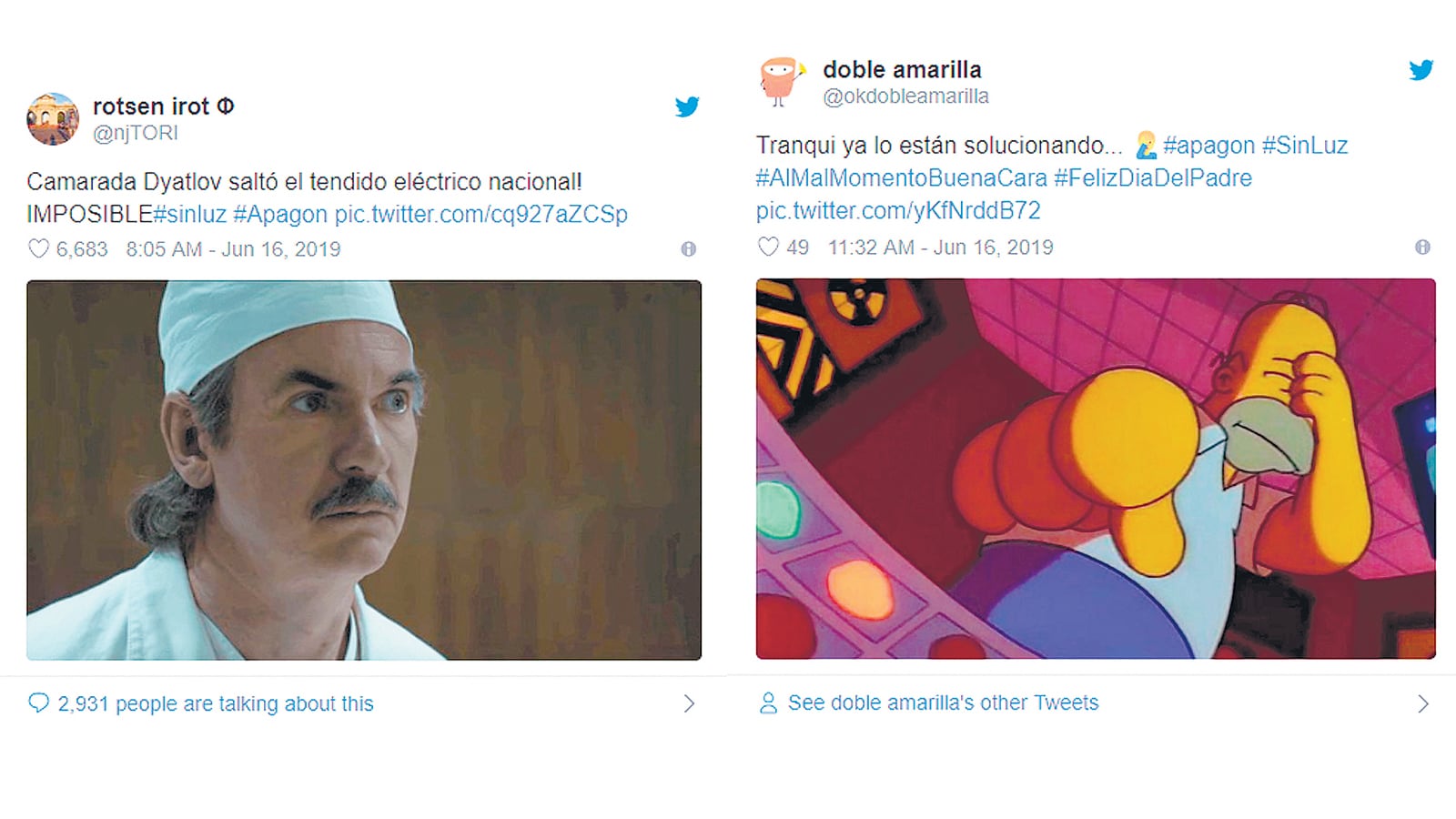Click the person icon beside See doble amarilla's
The image size is (1456, 819).
coord(769,703)
